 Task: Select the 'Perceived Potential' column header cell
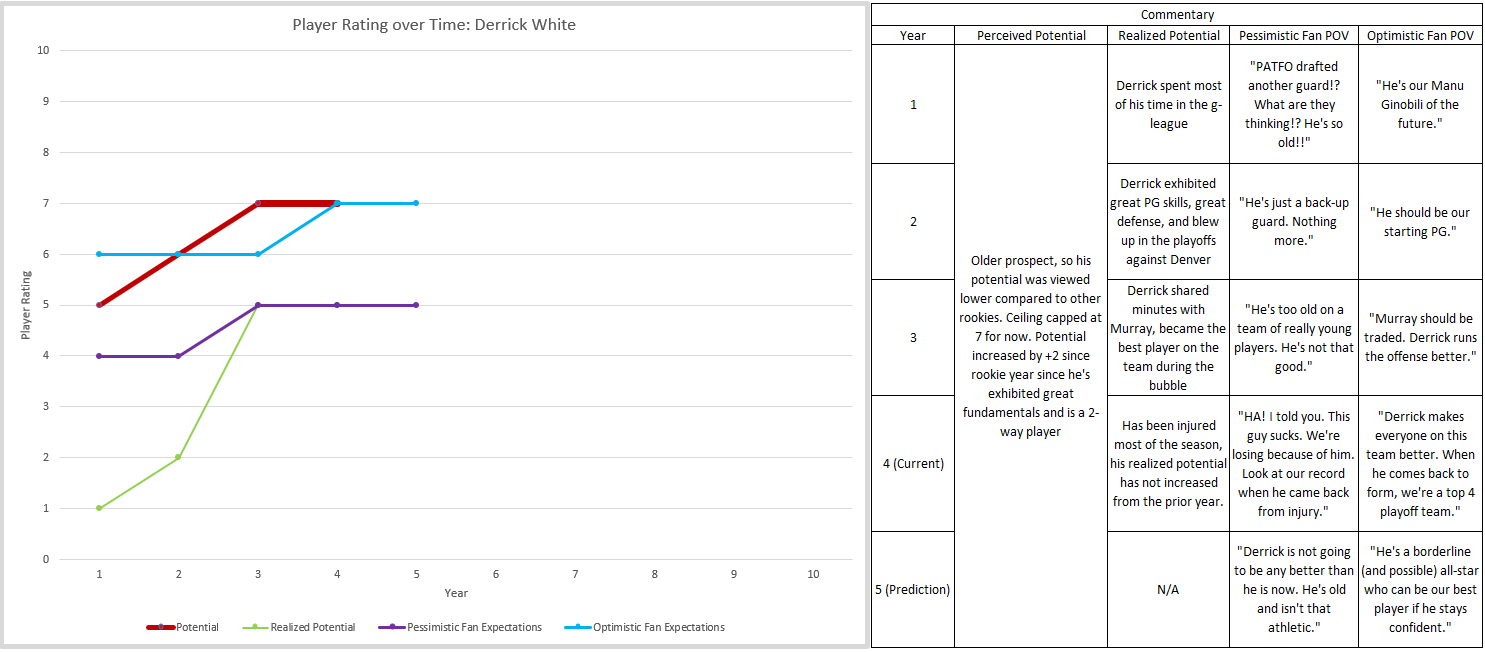pos(1031,35)
